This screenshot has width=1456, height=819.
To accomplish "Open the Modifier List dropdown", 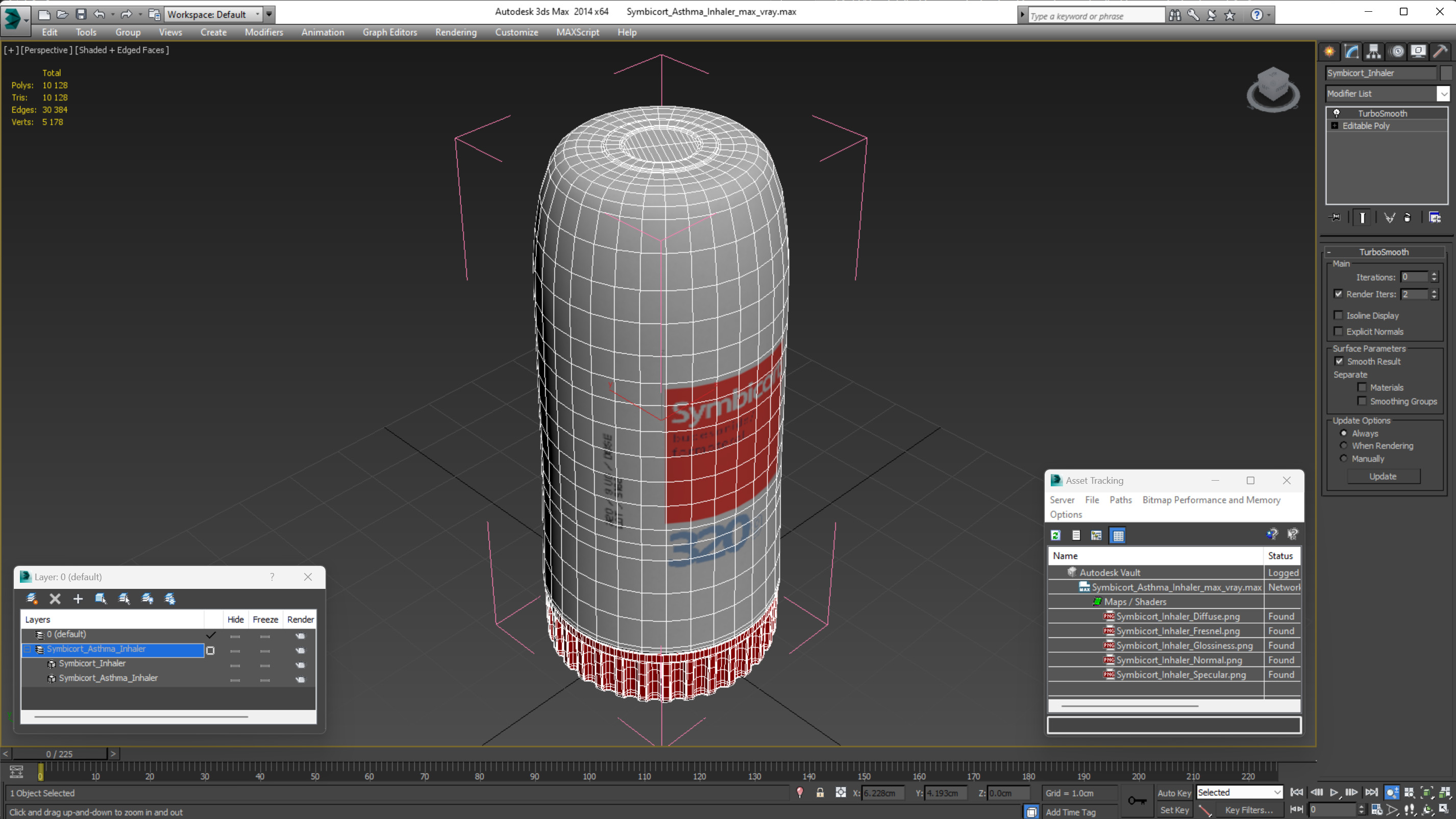I will [1443, 94].
